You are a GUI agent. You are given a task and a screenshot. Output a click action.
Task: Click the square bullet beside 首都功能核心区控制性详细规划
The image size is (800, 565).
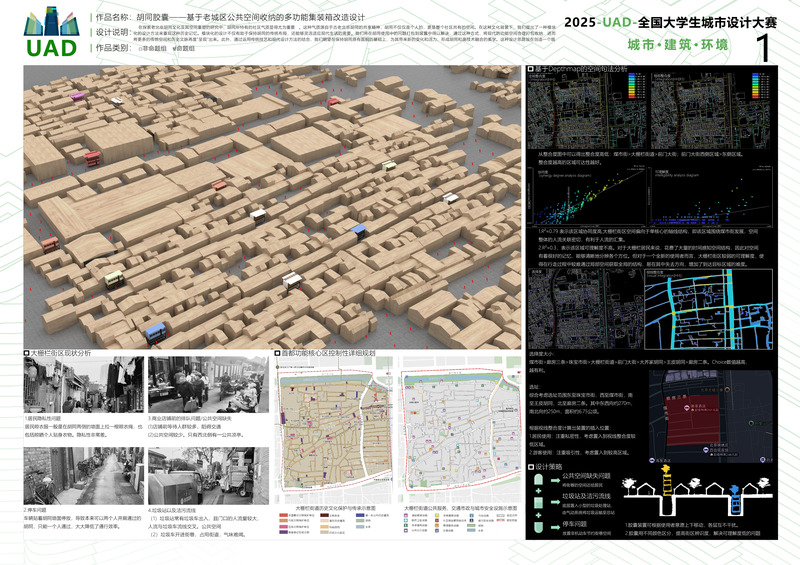(277, 353)
